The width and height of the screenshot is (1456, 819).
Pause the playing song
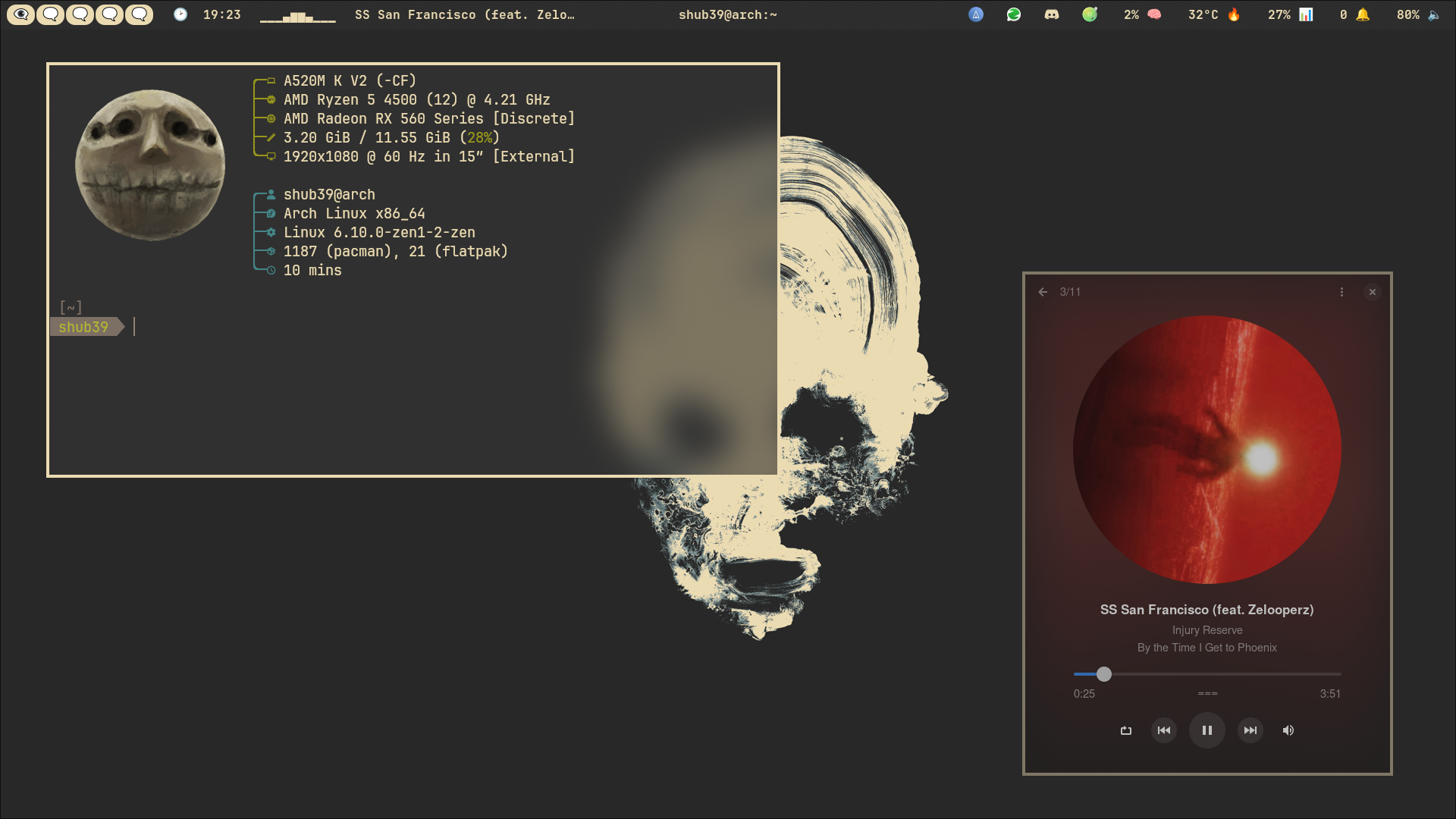point(1207,730)
